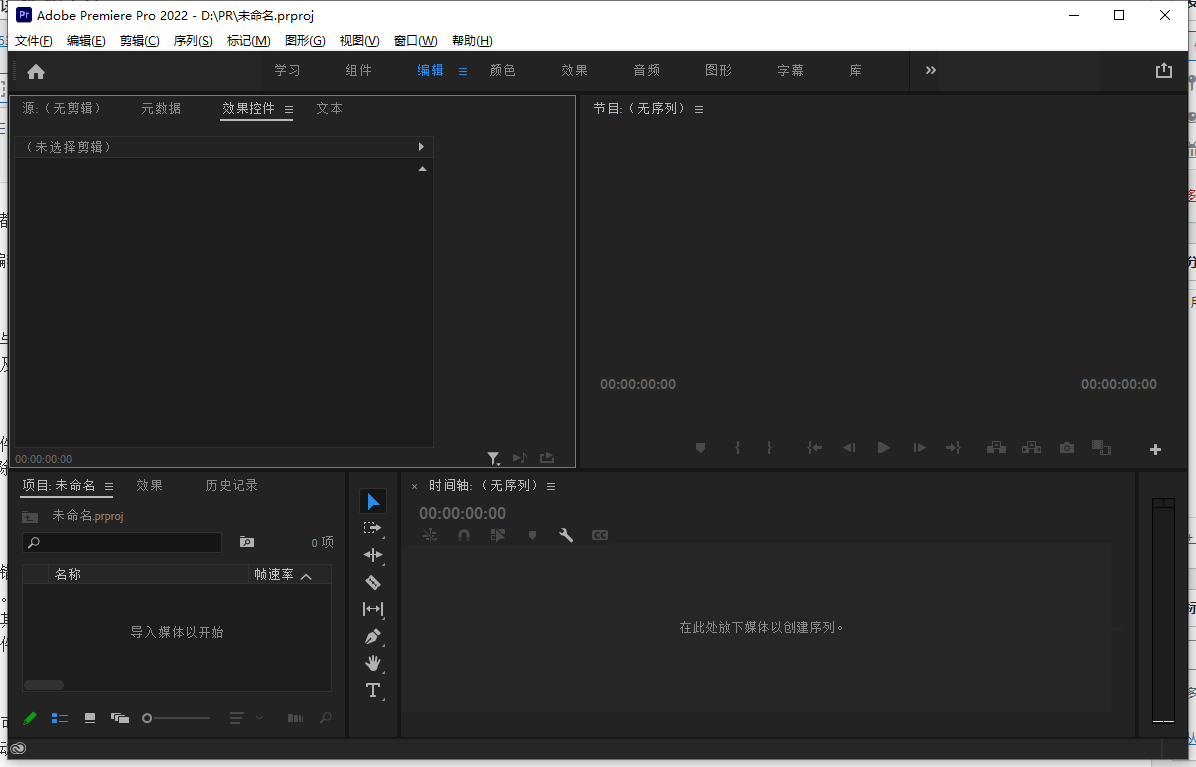Click Creative Cloud icon in status bar

18,749
